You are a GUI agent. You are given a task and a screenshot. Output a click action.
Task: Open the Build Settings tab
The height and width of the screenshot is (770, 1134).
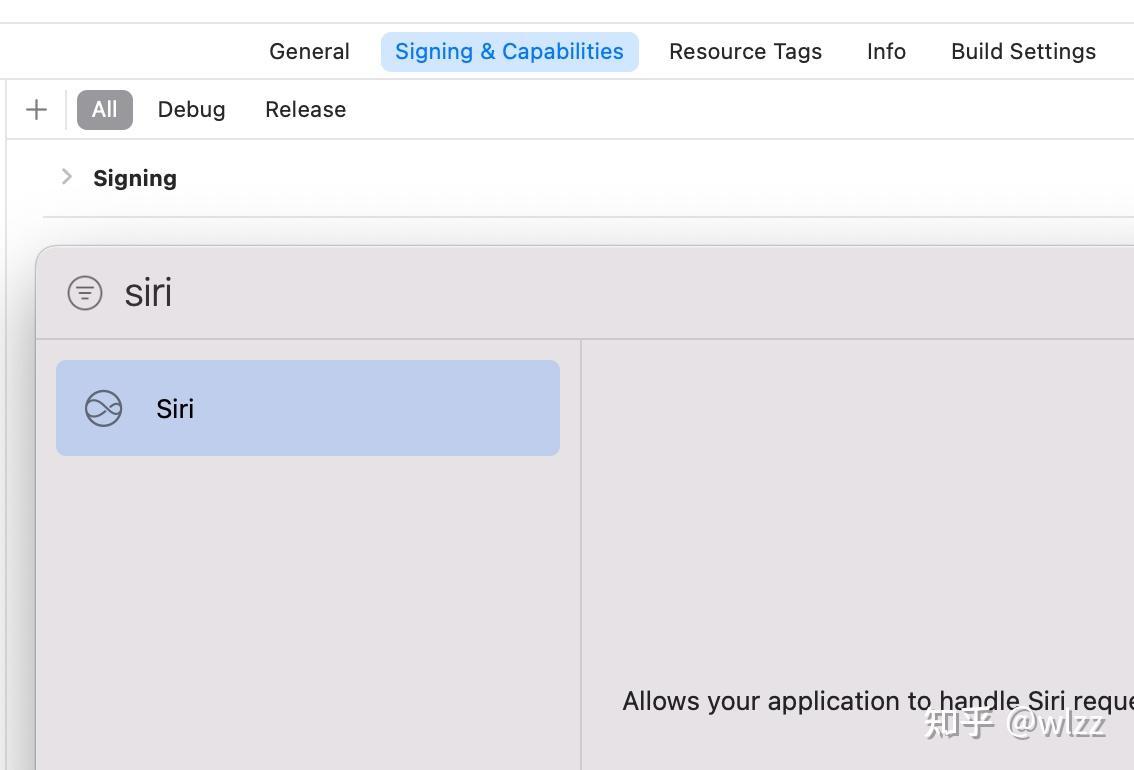(1023, 52)
